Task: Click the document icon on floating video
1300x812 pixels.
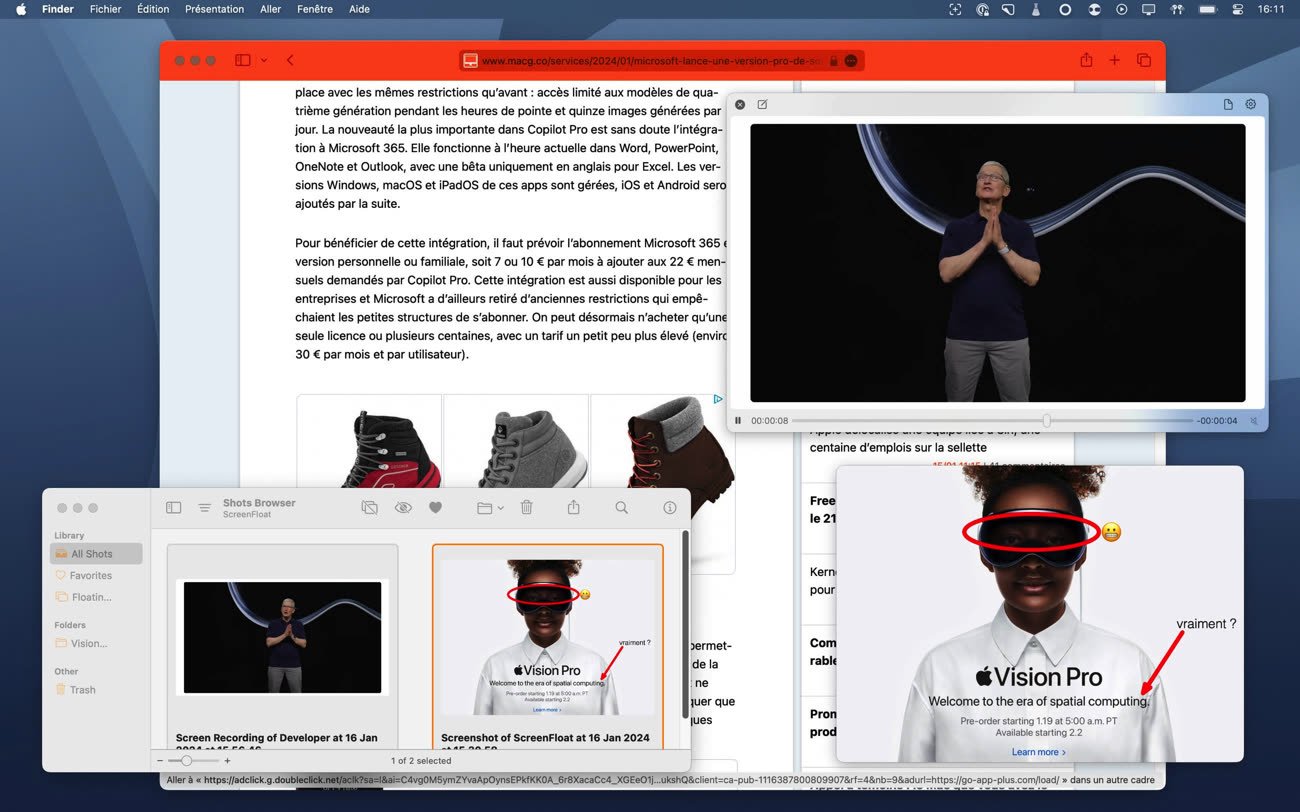Action: pos(1228,104)
